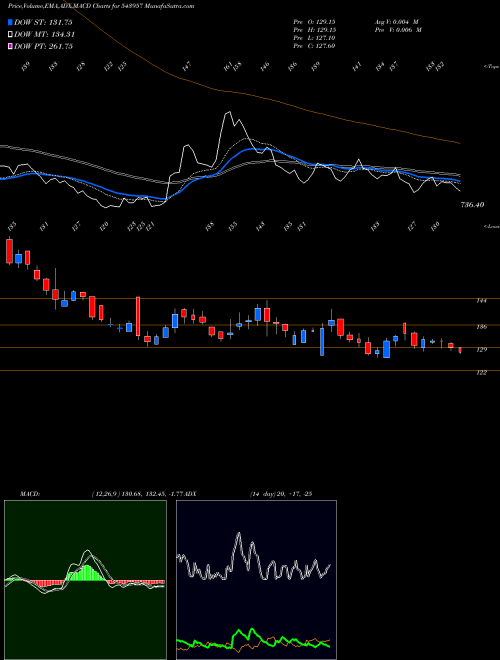Click the 'Pre H: 129.15' high value

coord(314,29)
